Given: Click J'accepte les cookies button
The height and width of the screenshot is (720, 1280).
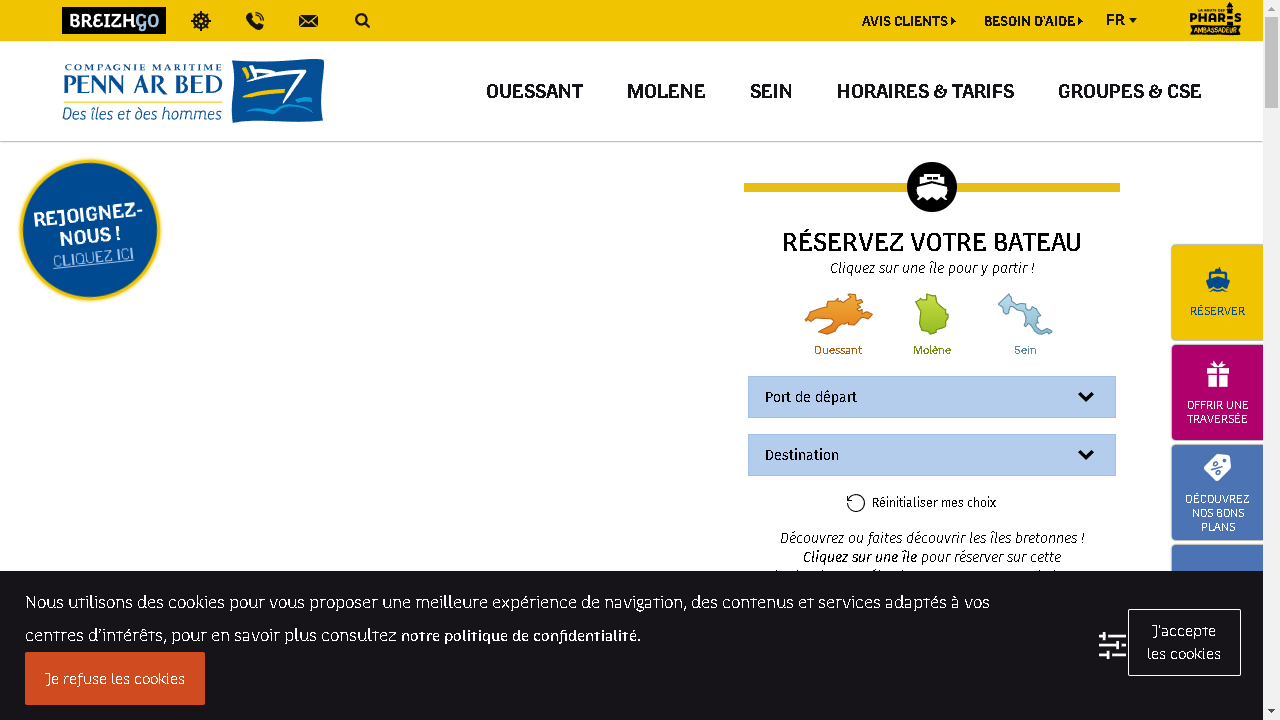Looking at the screenshot, I should click(1184, 642).
